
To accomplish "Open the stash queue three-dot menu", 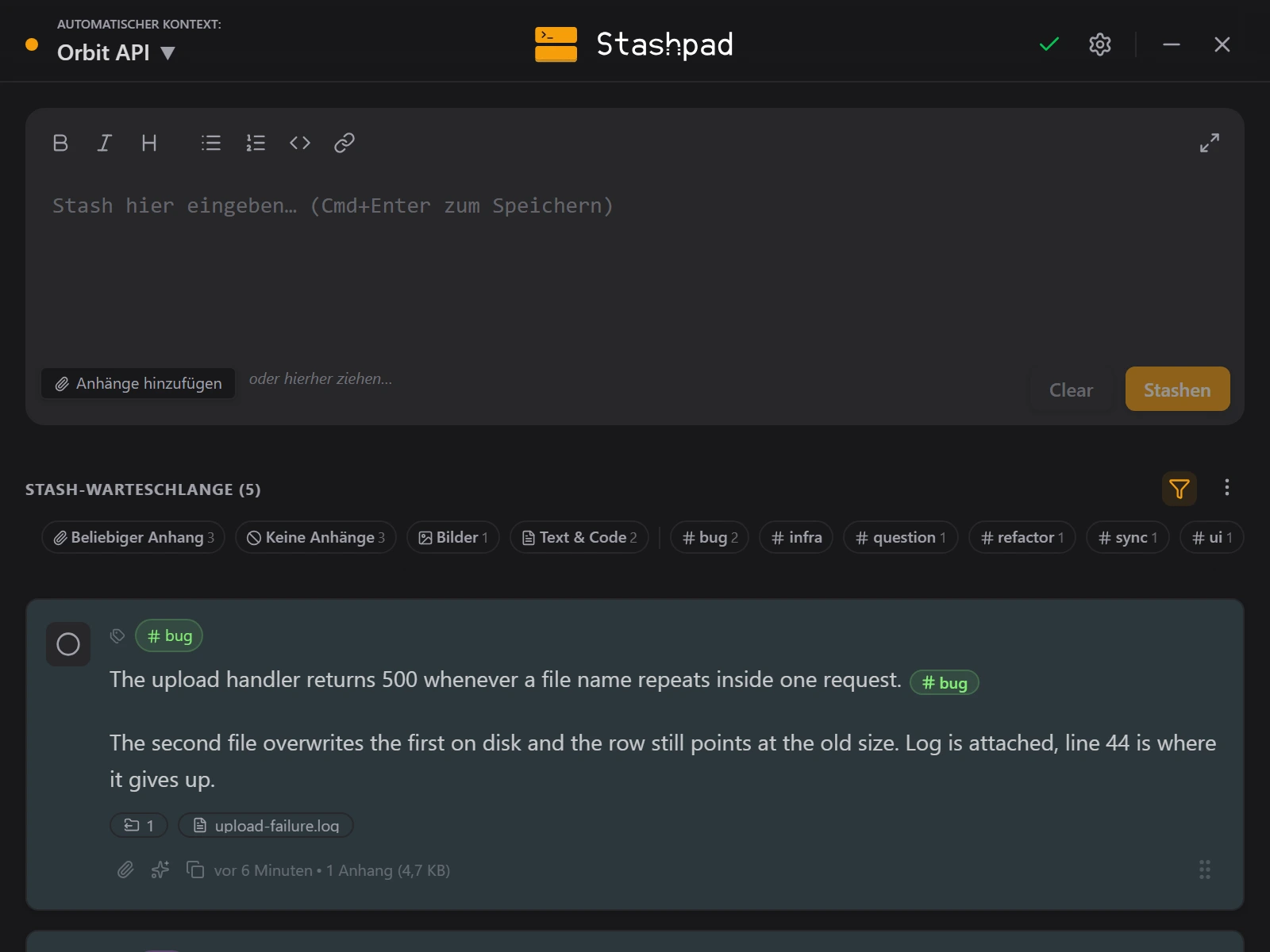I will (x=1227, y=487).
